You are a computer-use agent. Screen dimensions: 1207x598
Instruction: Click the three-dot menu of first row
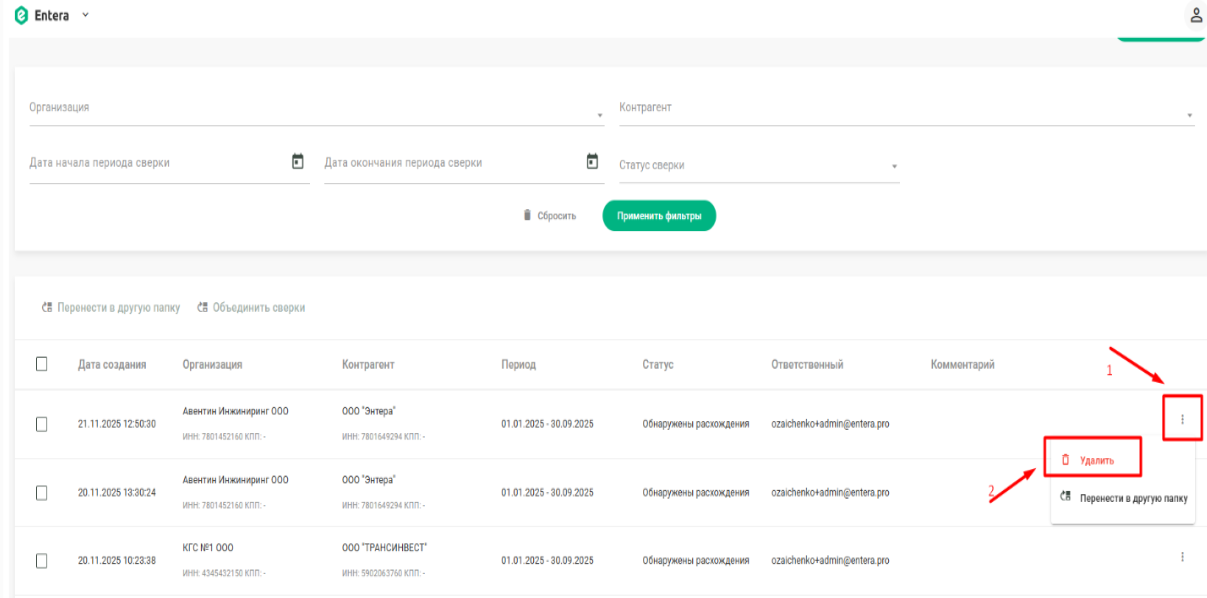click(x=1182, y=419)
